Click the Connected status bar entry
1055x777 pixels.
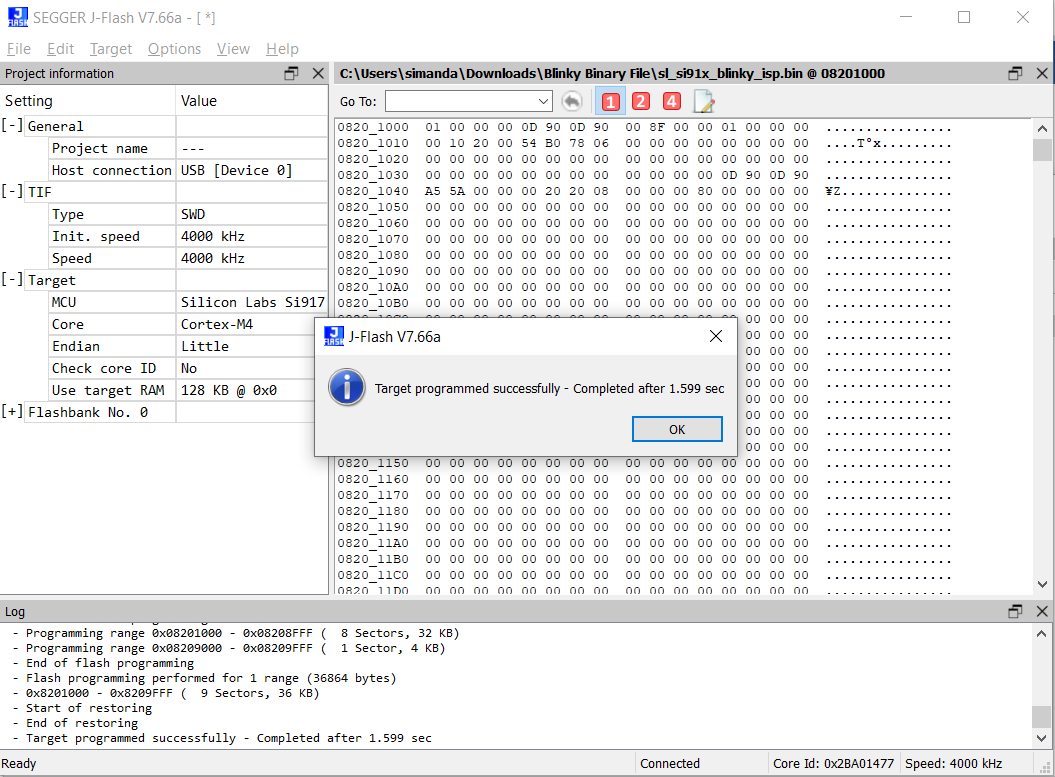tap(670, 764)
